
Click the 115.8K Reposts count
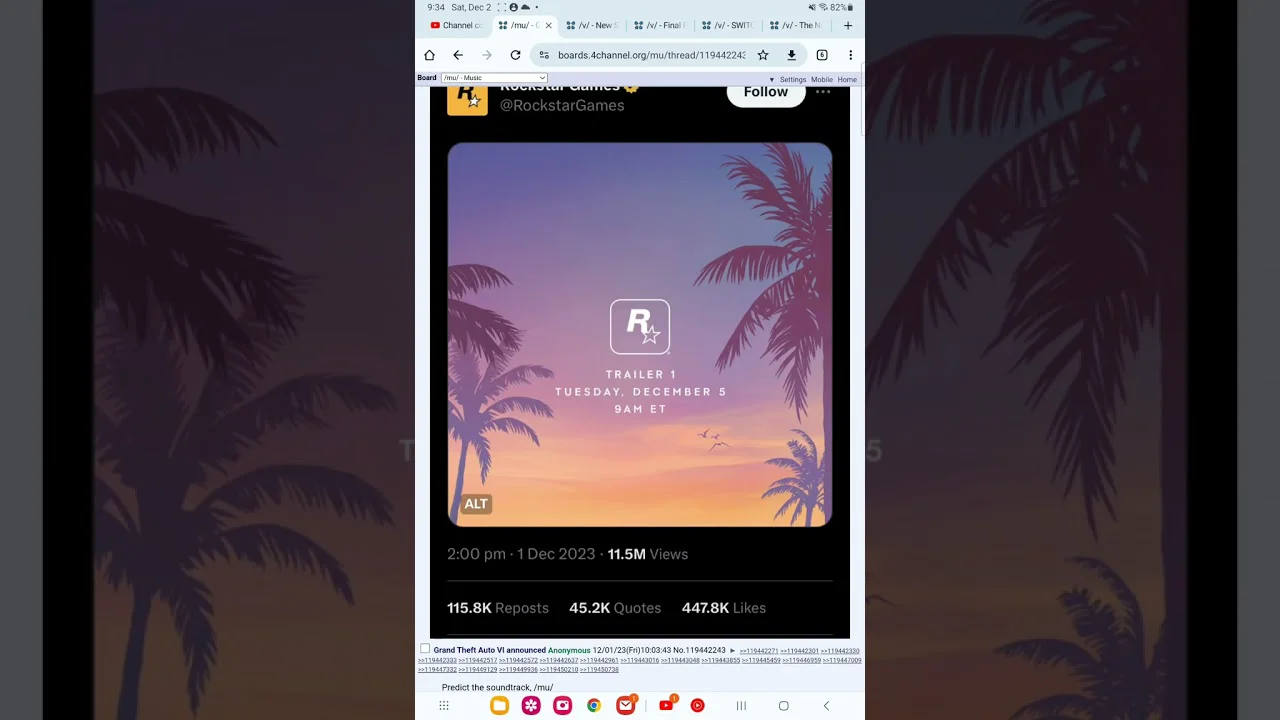click(x=498, y=608)
